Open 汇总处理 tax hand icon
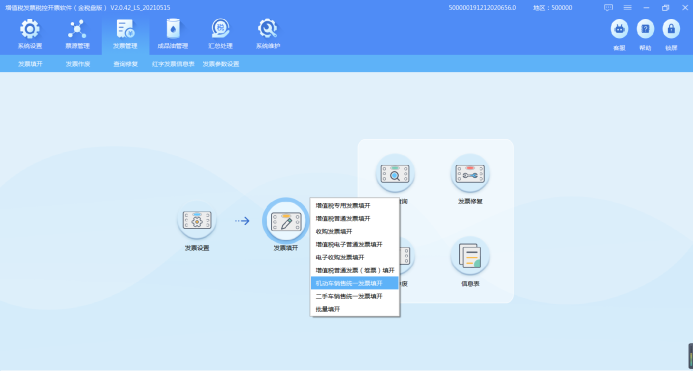693x371 pixels. [x=220, y=29]
